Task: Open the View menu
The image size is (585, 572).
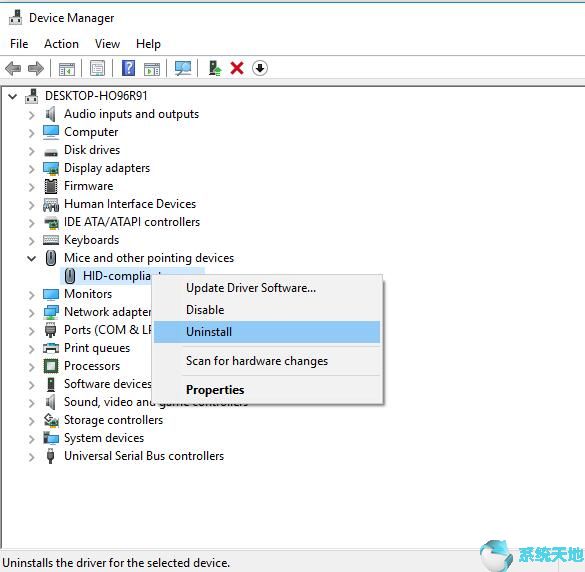Action: click(107, 44)
